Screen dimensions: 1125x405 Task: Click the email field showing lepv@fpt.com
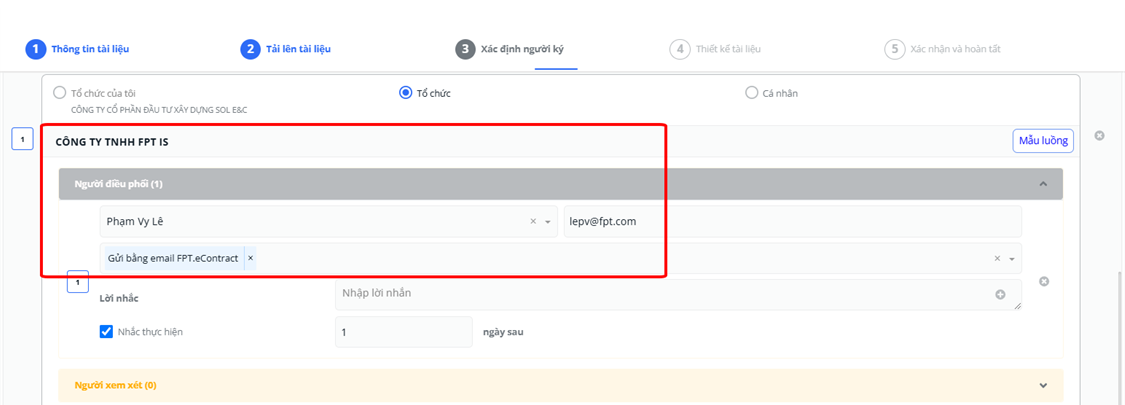[x=790, y=222]
